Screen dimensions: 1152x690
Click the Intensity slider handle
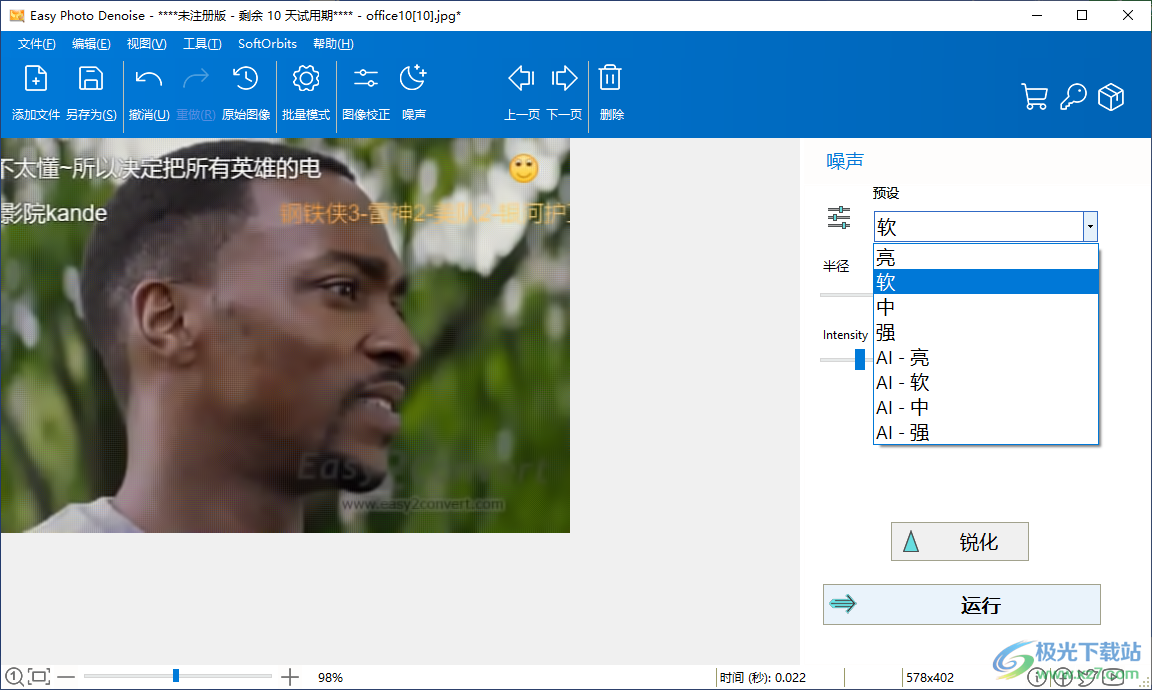coord(860,359)
